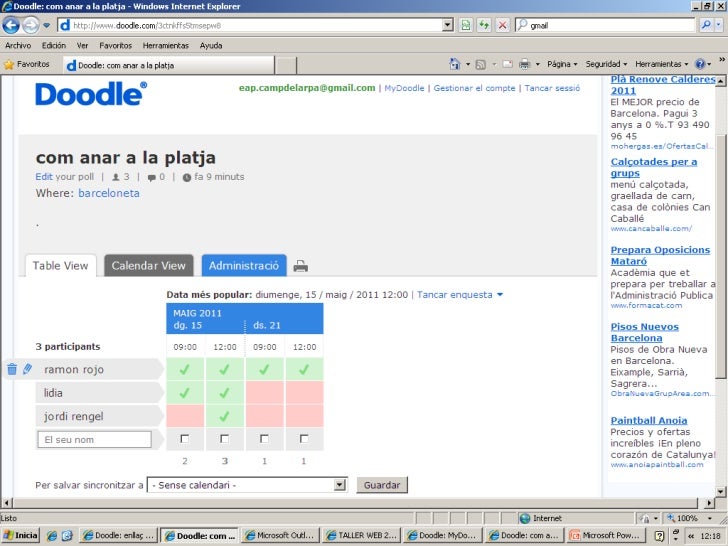Open the Plà Renove Calderes 2011 ad link
The height and width of the screenshot is (546, 728).
tap(663, 85)
